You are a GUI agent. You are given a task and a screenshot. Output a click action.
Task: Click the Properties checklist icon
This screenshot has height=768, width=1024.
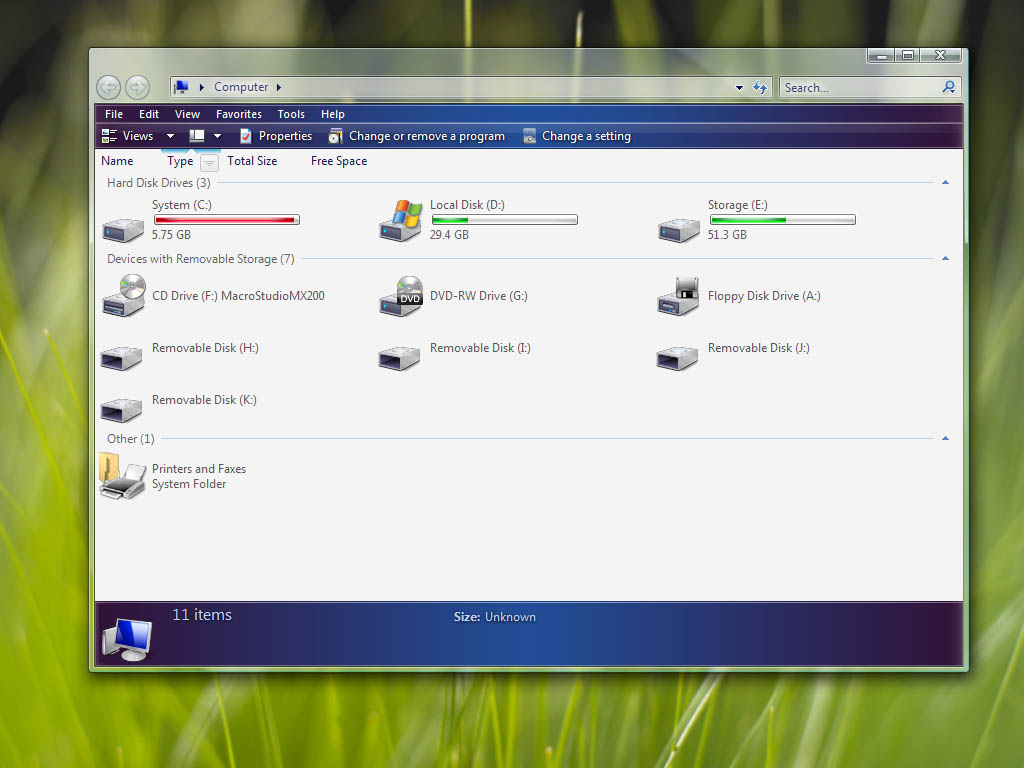pyautogui.click(x=246, y=136)
